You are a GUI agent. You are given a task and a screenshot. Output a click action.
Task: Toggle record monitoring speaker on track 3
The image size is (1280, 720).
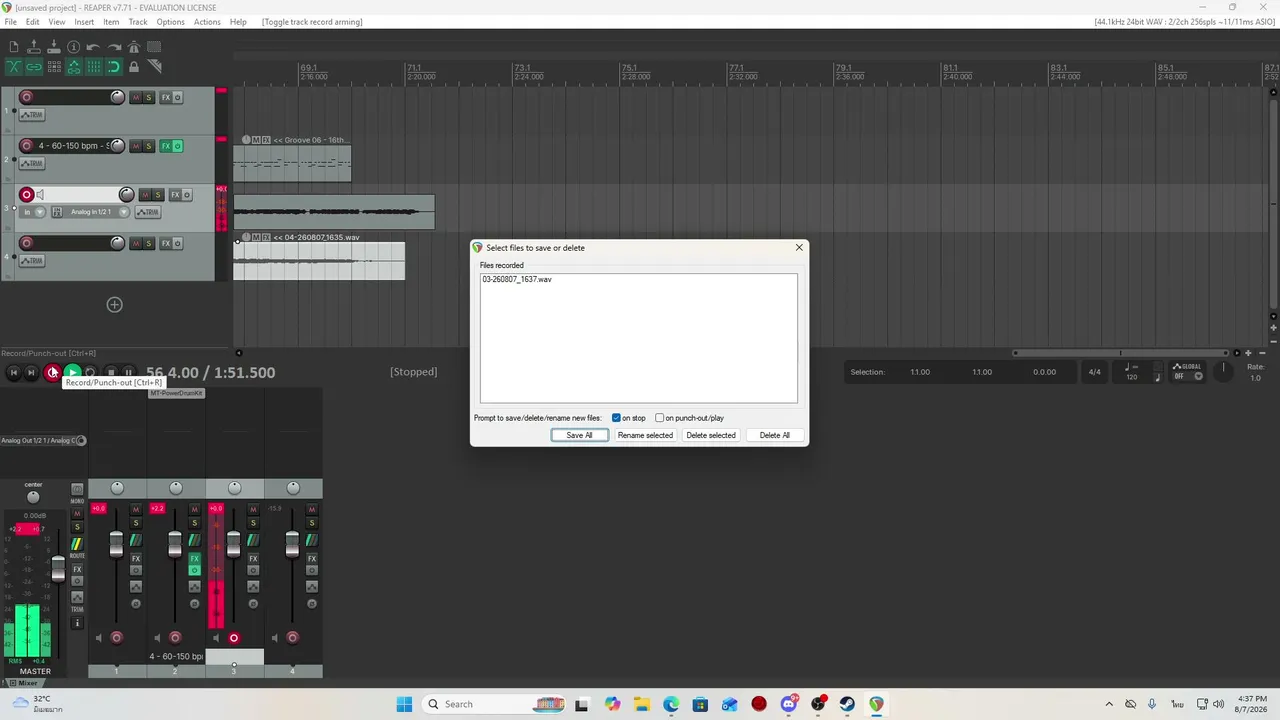(40, 195)
